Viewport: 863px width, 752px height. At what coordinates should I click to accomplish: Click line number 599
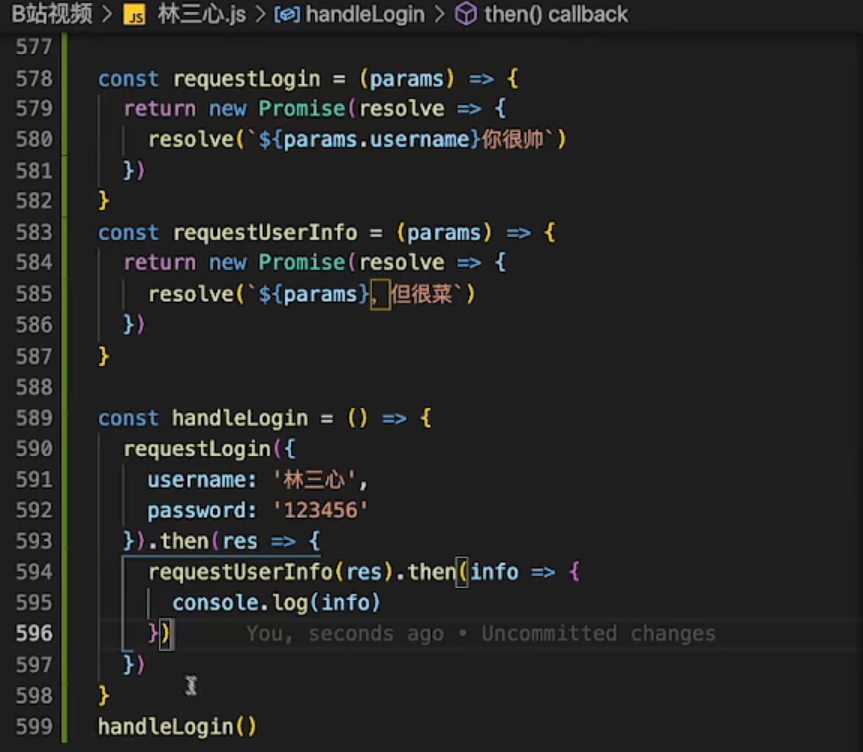click(x=34, y=727)
